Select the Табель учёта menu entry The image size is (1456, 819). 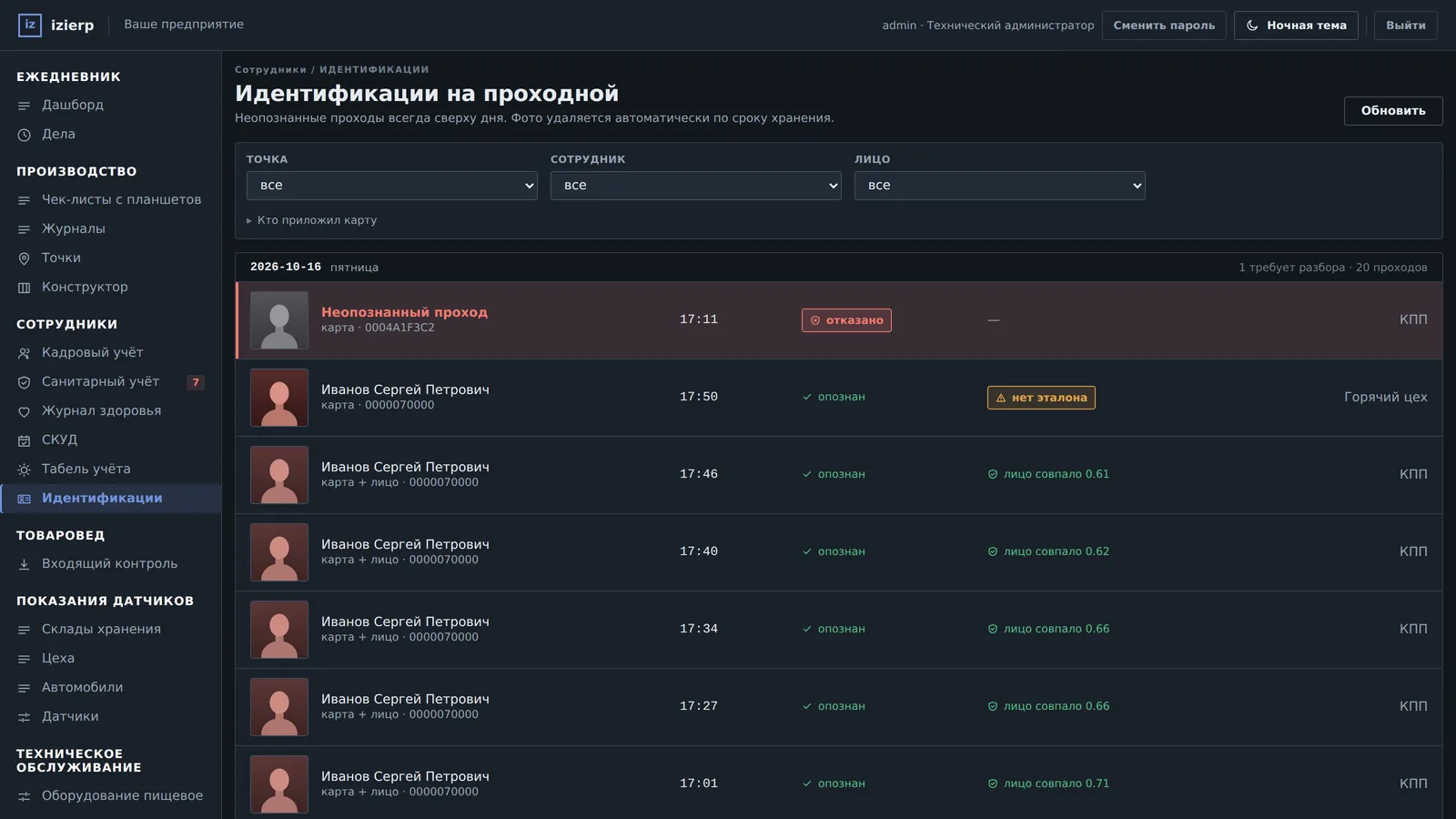tap(110, 470)
